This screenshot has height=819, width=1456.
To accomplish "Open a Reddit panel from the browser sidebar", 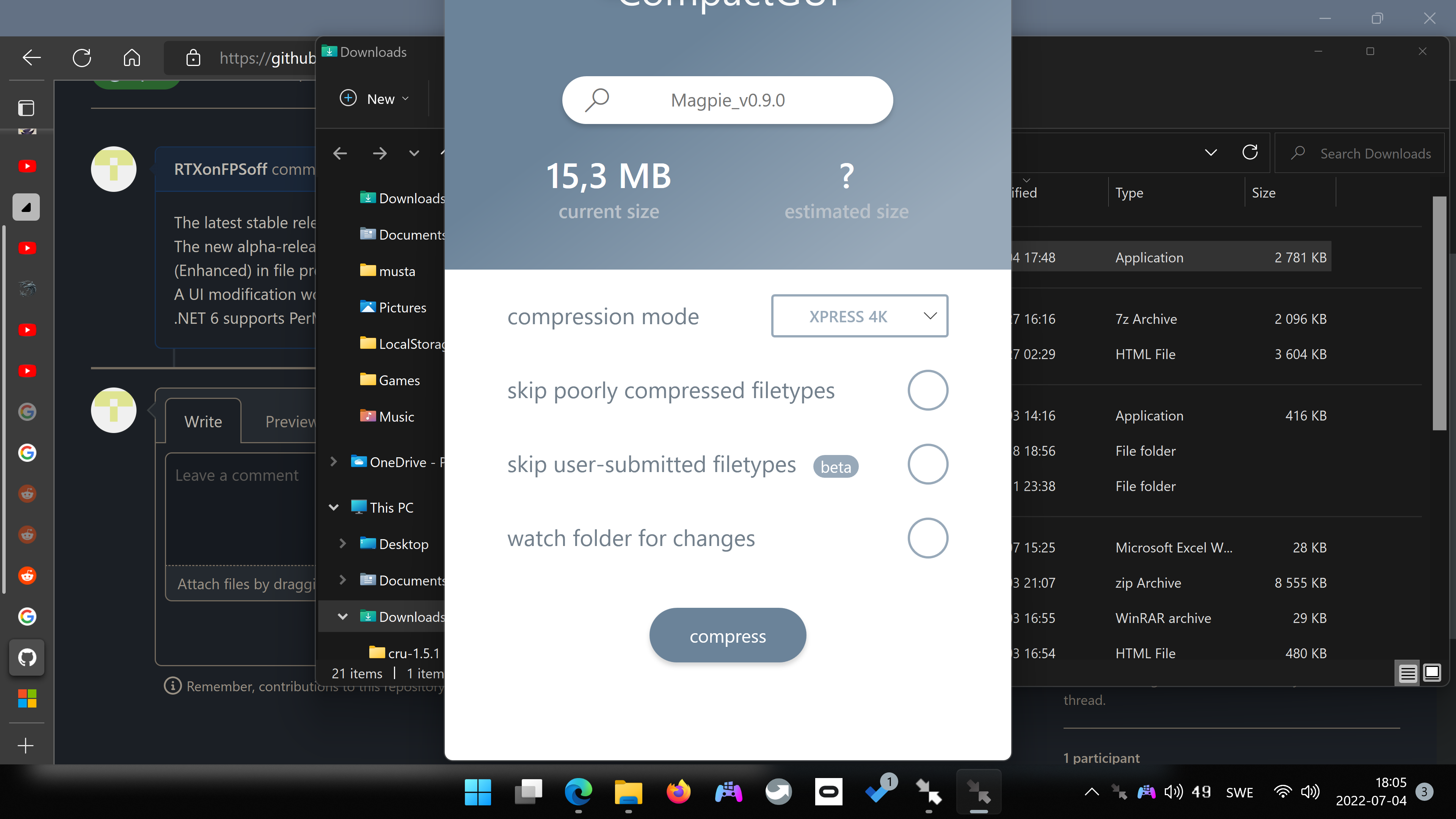I will coord(27,493).
